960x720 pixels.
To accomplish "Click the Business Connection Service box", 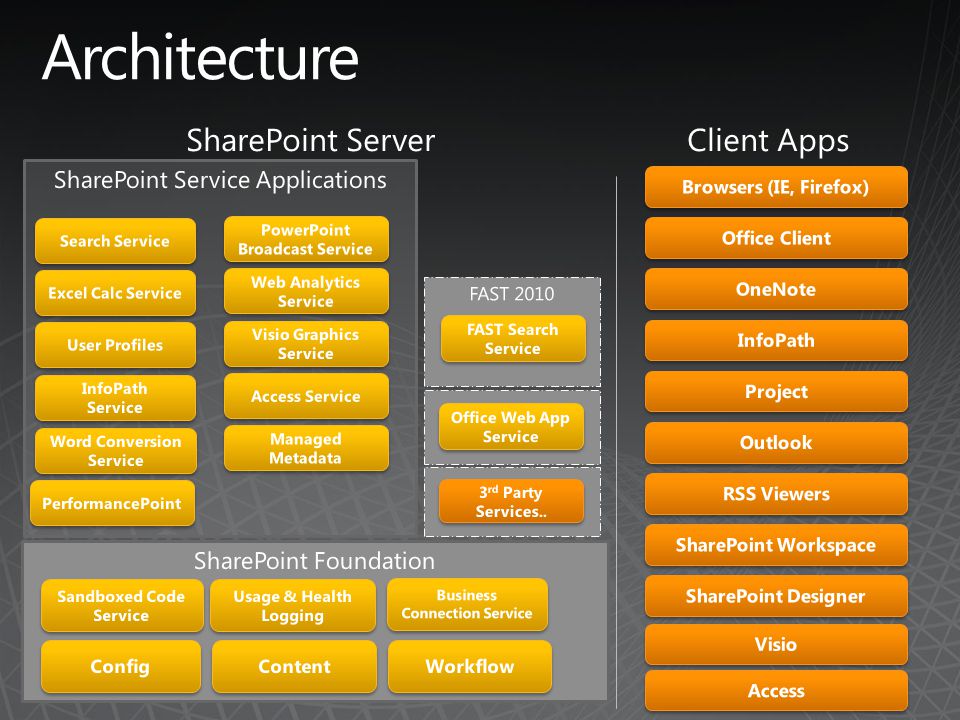I will pos(467,604).
